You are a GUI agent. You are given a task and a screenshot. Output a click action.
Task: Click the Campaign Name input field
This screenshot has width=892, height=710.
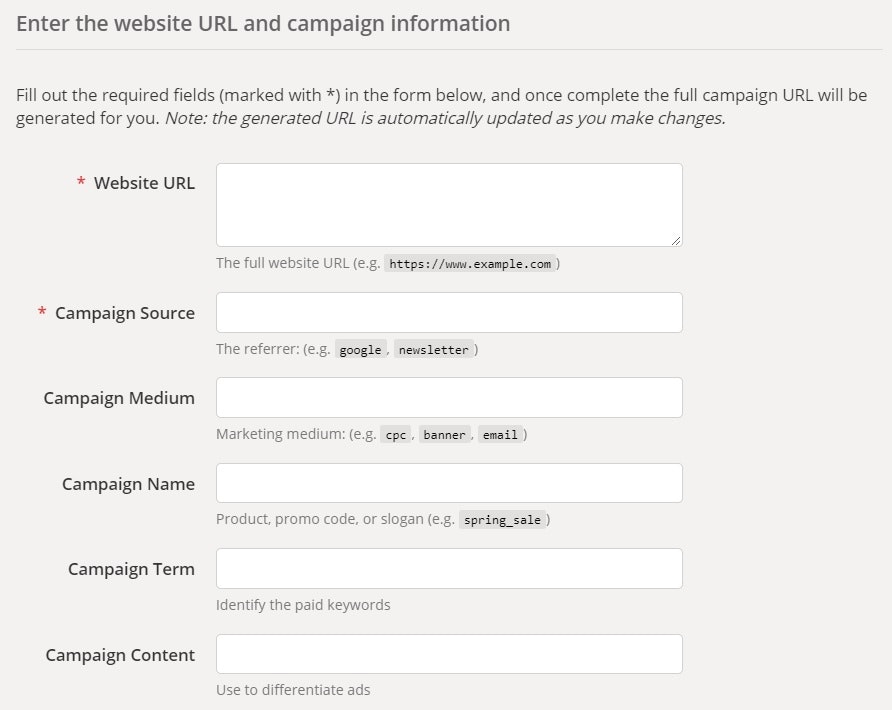pos(448,483)
